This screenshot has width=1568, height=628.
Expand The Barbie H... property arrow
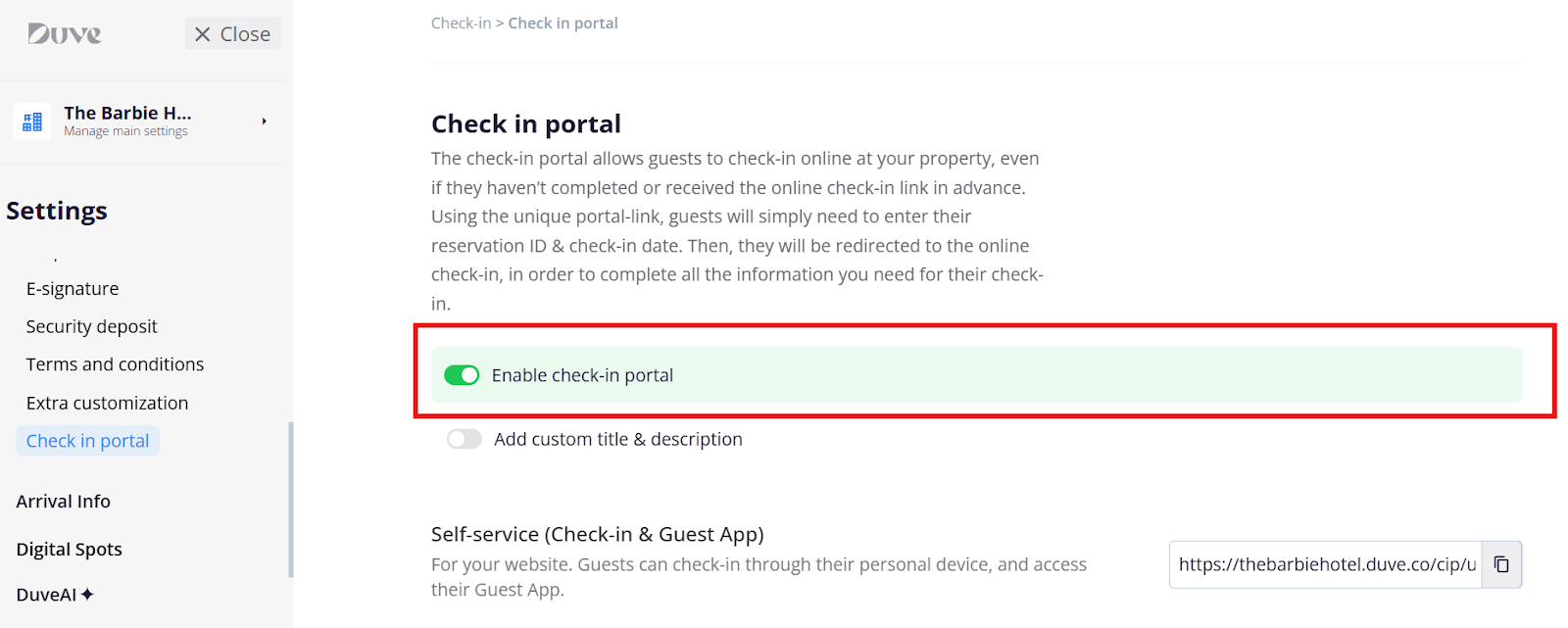point(264,121)
